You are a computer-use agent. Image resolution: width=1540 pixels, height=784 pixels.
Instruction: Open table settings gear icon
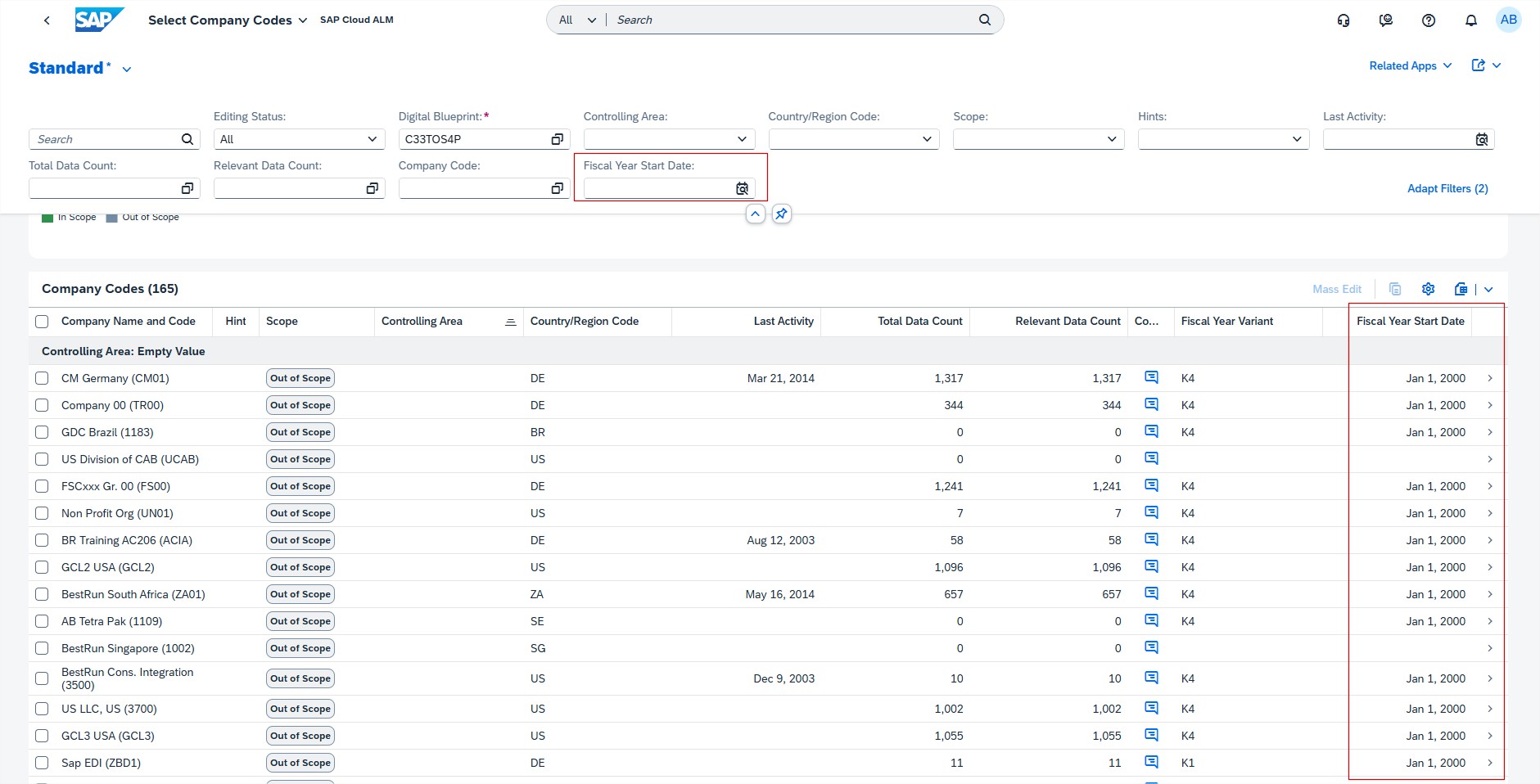coord(1428,289)
